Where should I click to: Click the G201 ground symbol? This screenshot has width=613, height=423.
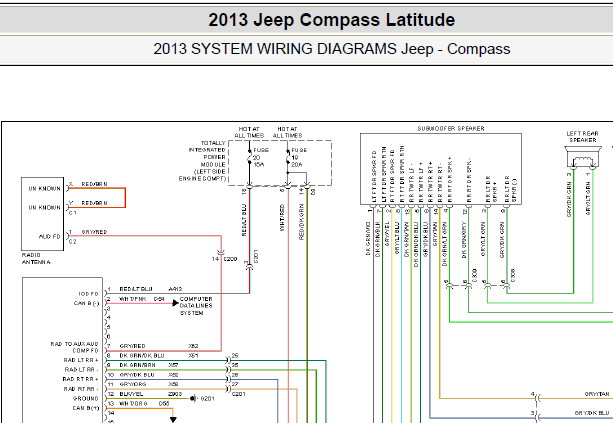pyautogui.click(x=193, y=398)
